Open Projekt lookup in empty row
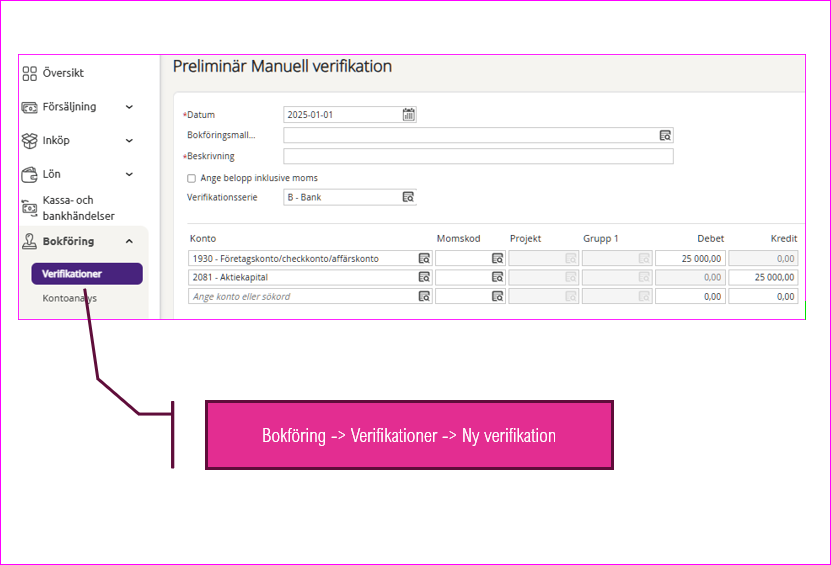This screenshot has width=831, height=565. tap(571, 296)
